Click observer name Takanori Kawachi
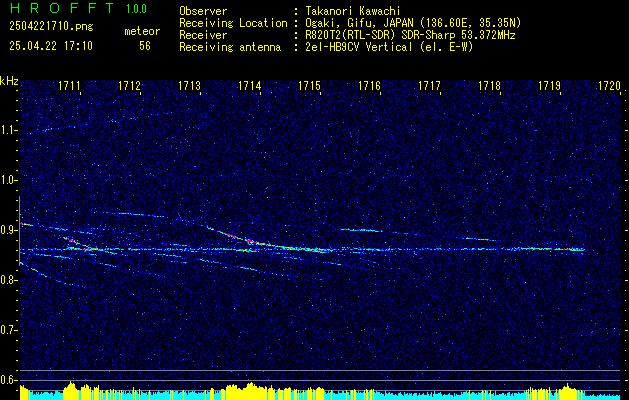629x400 pixels. pos(353,11)
